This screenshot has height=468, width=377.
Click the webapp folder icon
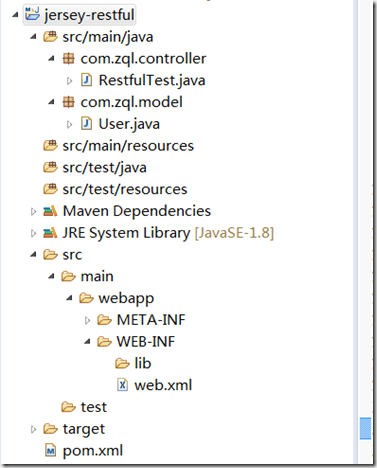click(x=86, y=298)
